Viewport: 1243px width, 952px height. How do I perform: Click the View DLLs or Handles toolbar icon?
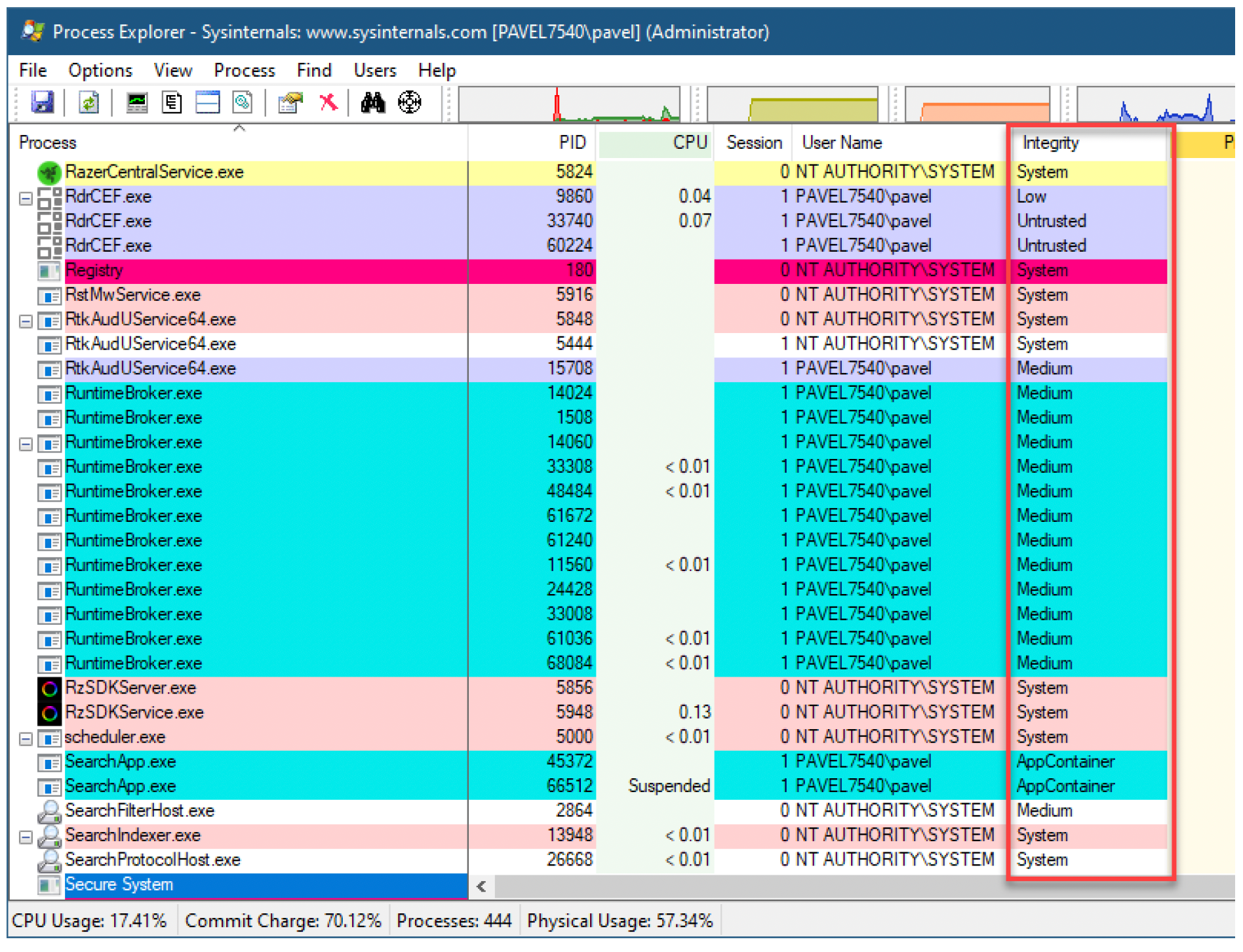pos(243,103)
